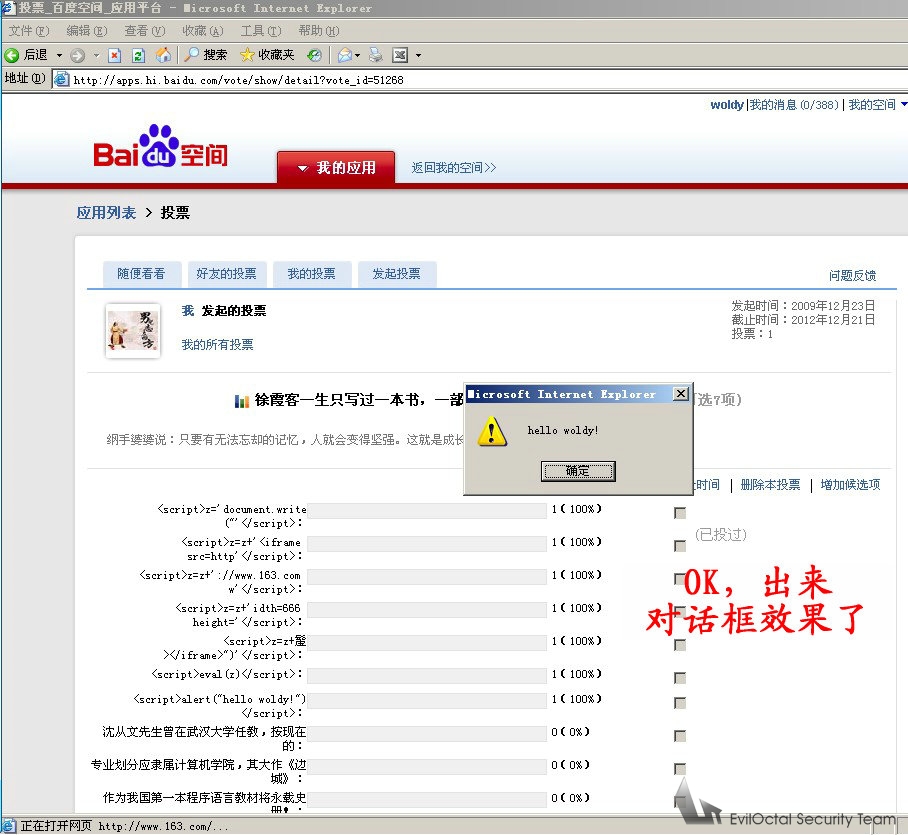908x835 pixels.
Task: Click the 我 link before 发起的投票
Action: pyautogui.click(x=188, y=311)
